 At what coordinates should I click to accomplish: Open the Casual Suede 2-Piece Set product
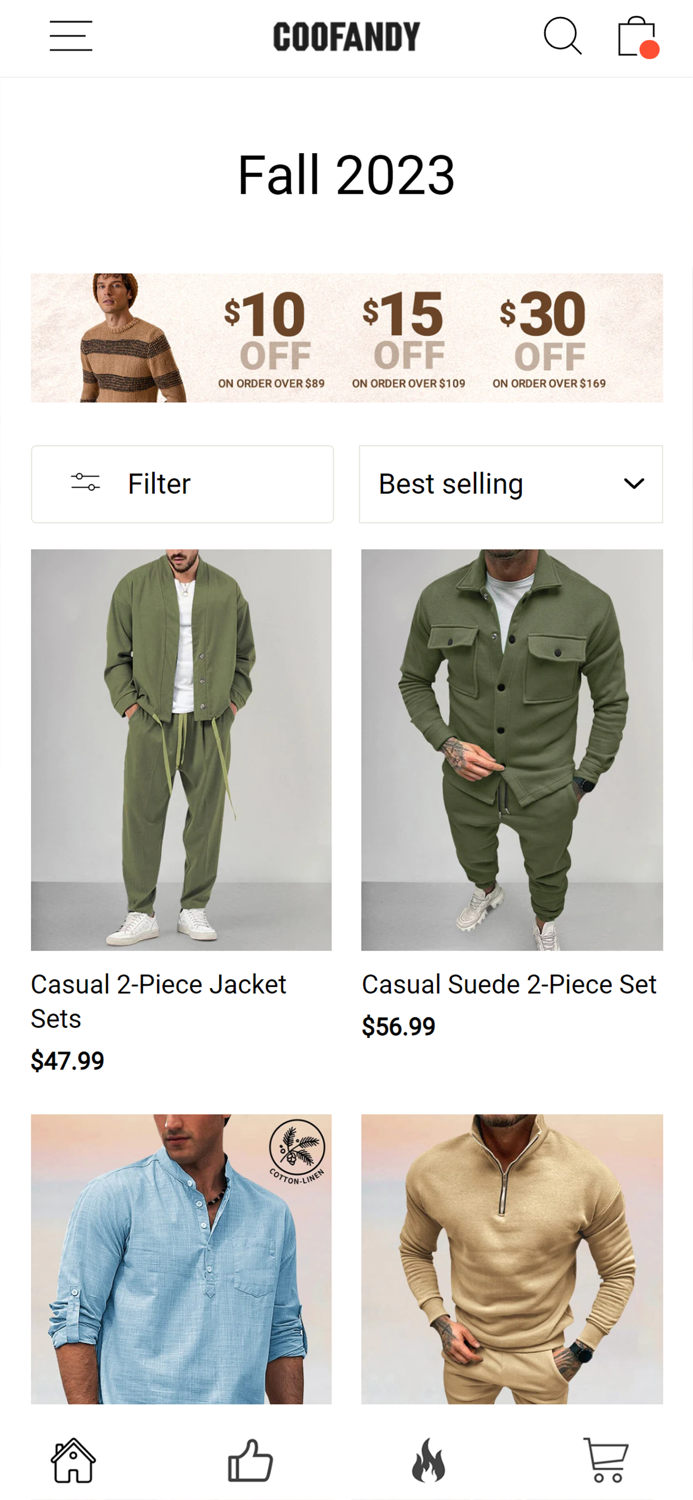click(x=508, y=984)
